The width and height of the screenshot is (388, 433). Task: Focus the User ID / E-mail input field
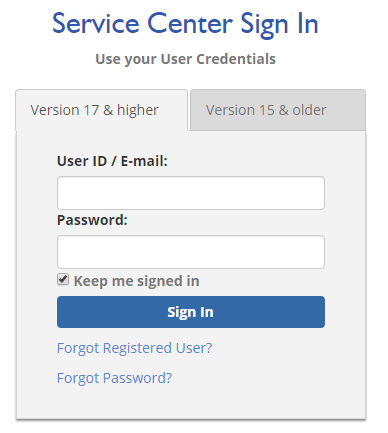click(191, 193)
